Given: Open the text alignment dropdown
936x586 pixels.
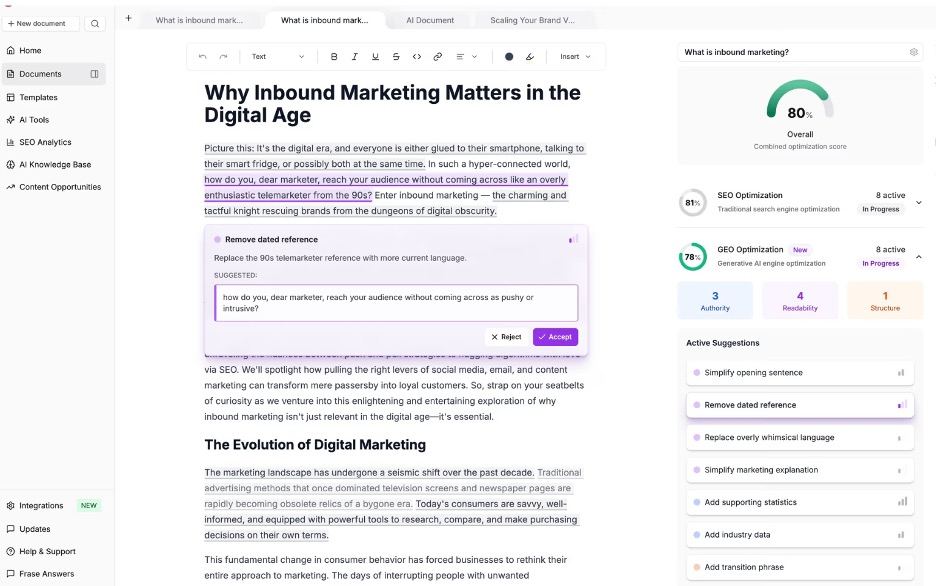Looking at the screenshot, I should pos(466,57).
